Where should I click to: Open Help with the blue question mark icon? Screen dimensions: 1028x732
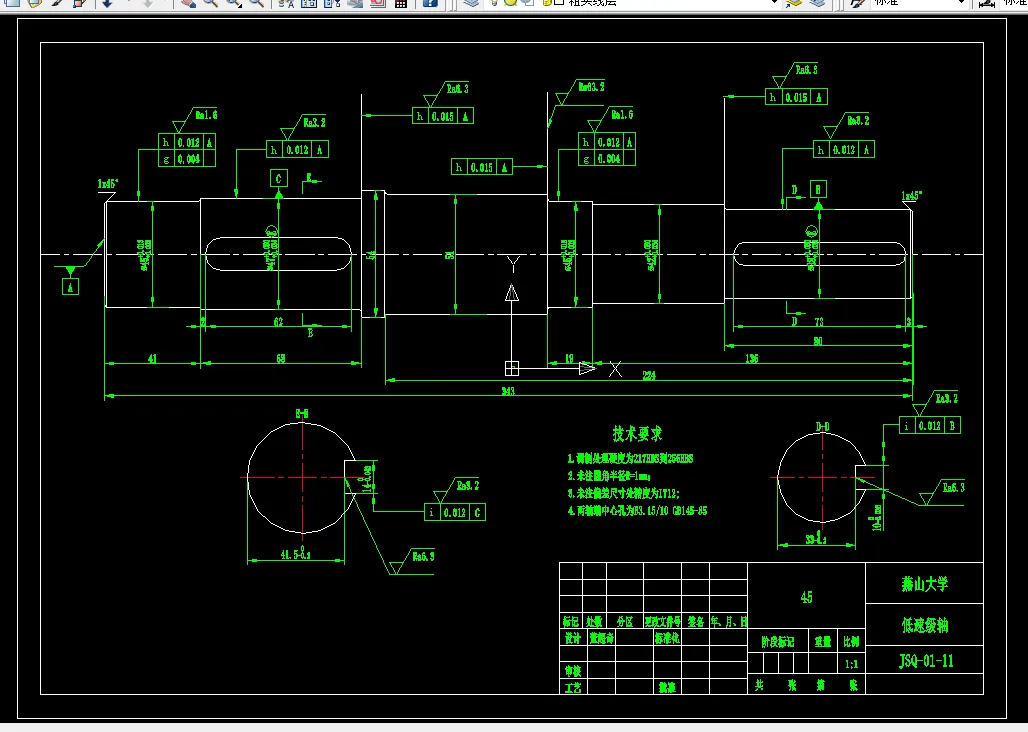pyautogui.click(x=429, y=3)
